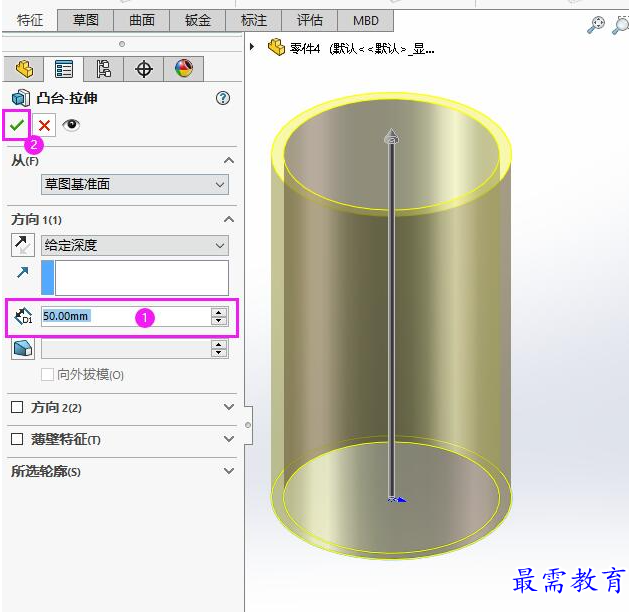The height and width of the screenshot is (612, 634).
Task: Switch to the 草图 ribbon tab
Action: point(86,20)
